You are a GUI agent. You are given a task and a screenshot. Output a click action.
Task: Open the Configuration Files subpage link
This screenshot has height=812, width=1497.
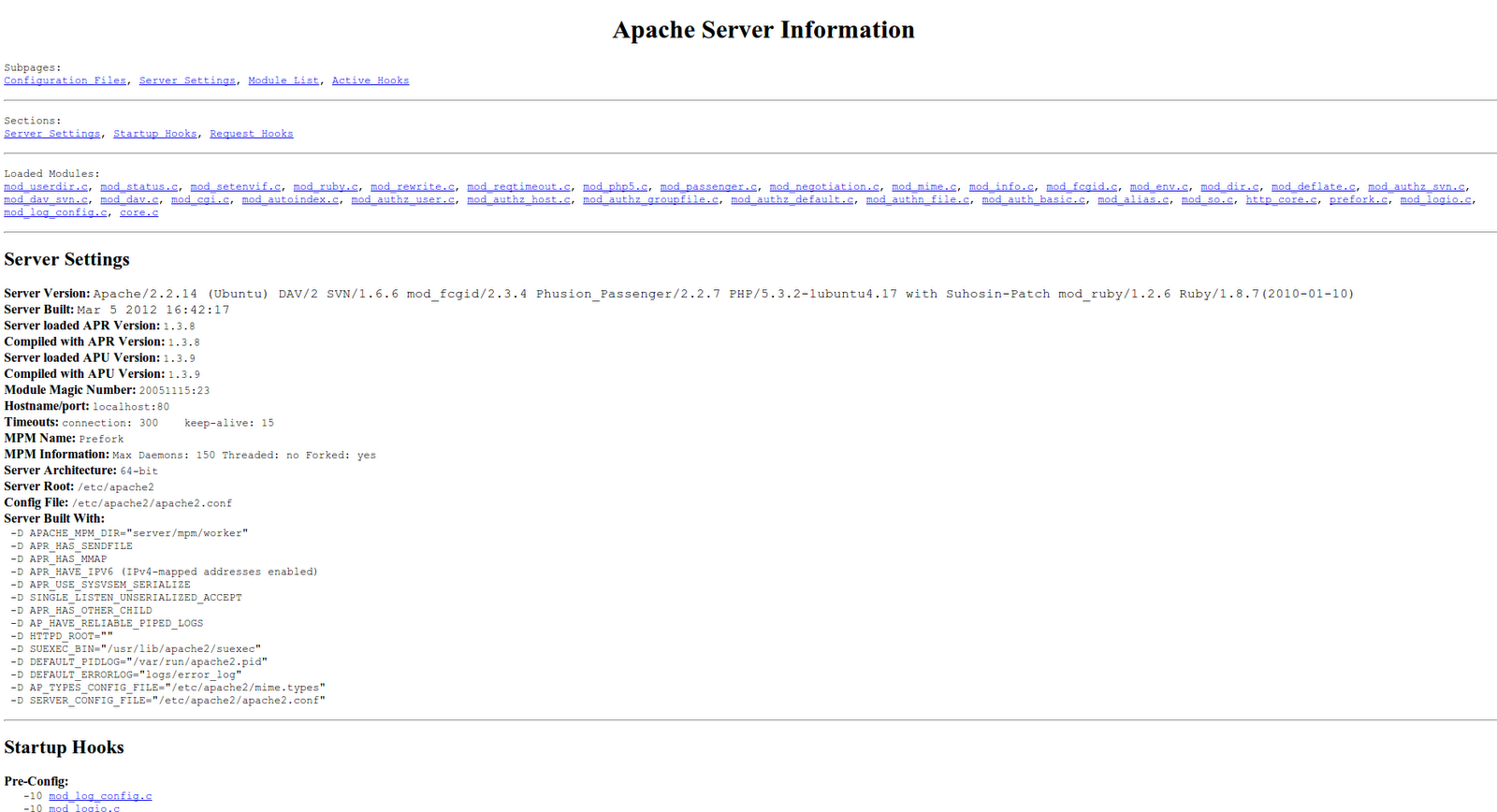65,80
